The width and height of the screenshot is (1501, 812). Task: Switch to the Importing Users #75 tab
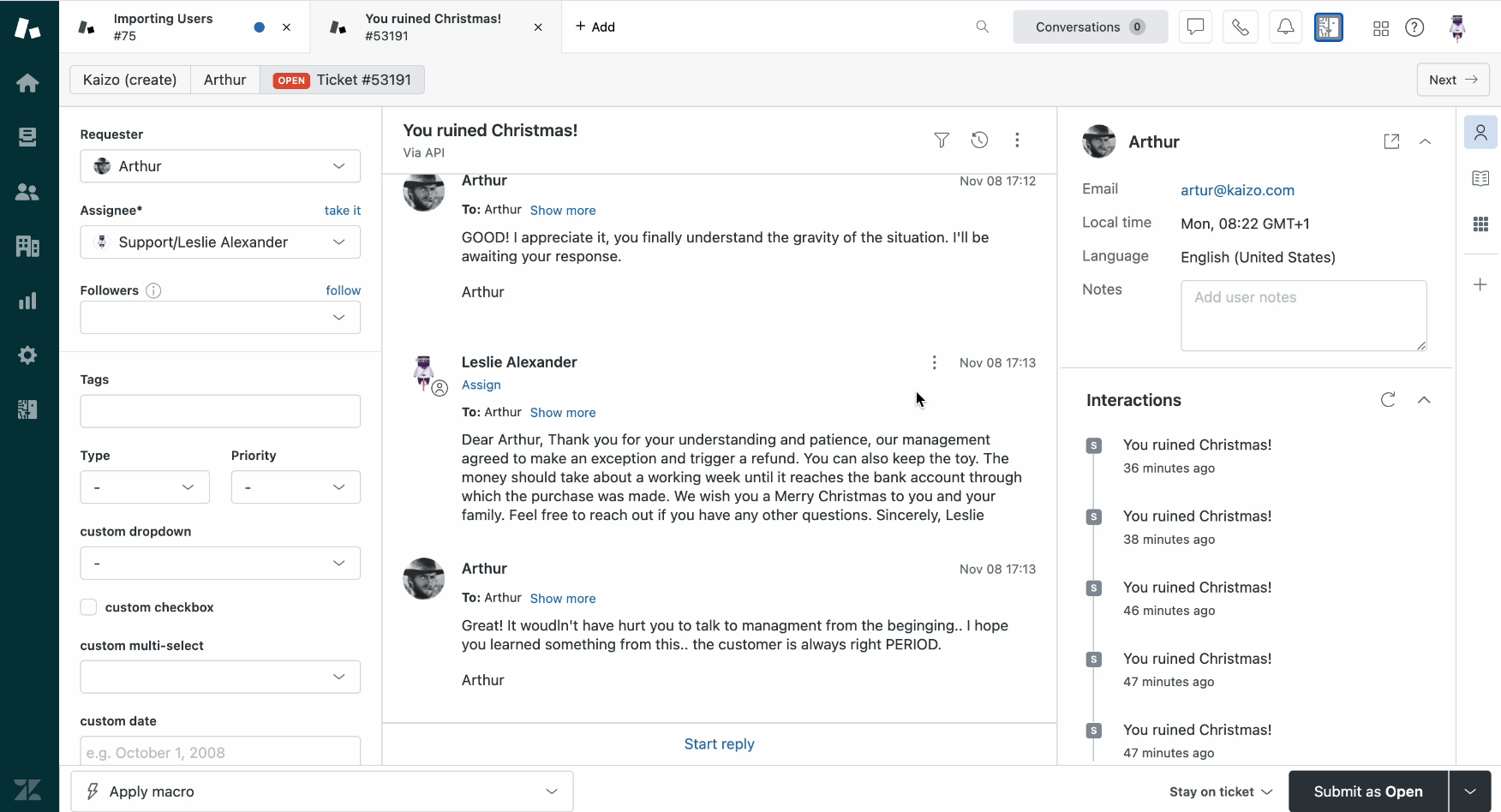click(163, 27)
